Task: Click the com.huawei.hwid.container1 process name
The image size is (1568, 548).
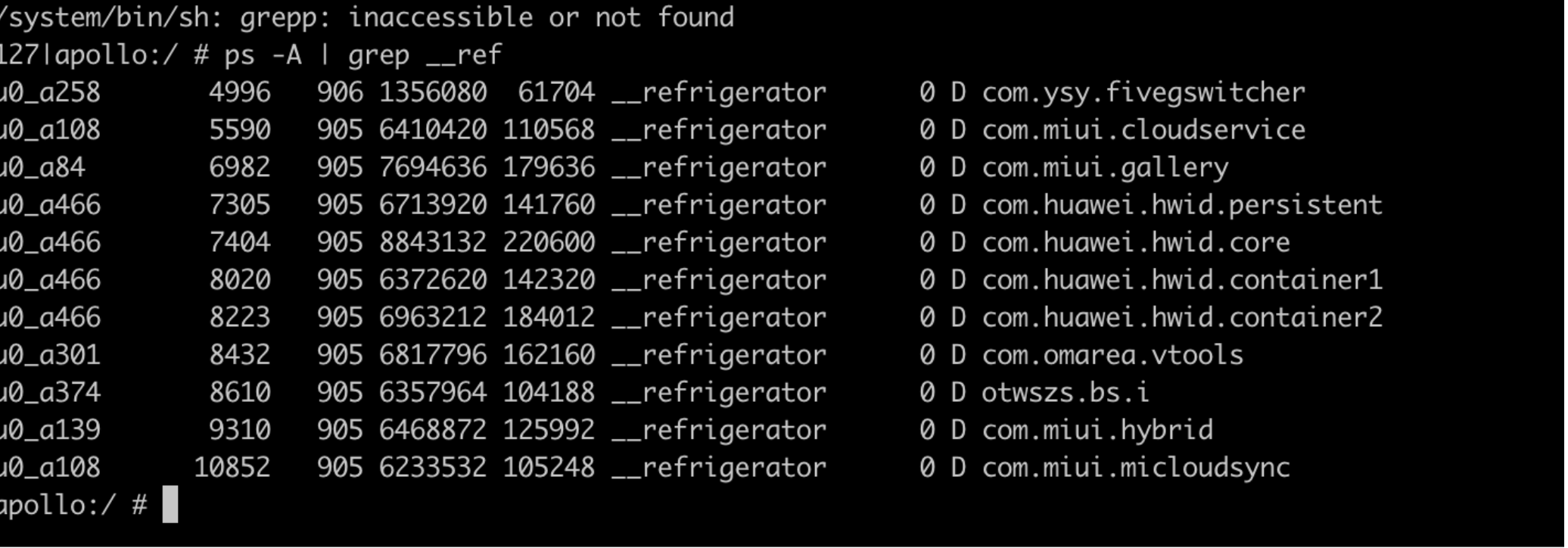Action: tap(1181, 280)
